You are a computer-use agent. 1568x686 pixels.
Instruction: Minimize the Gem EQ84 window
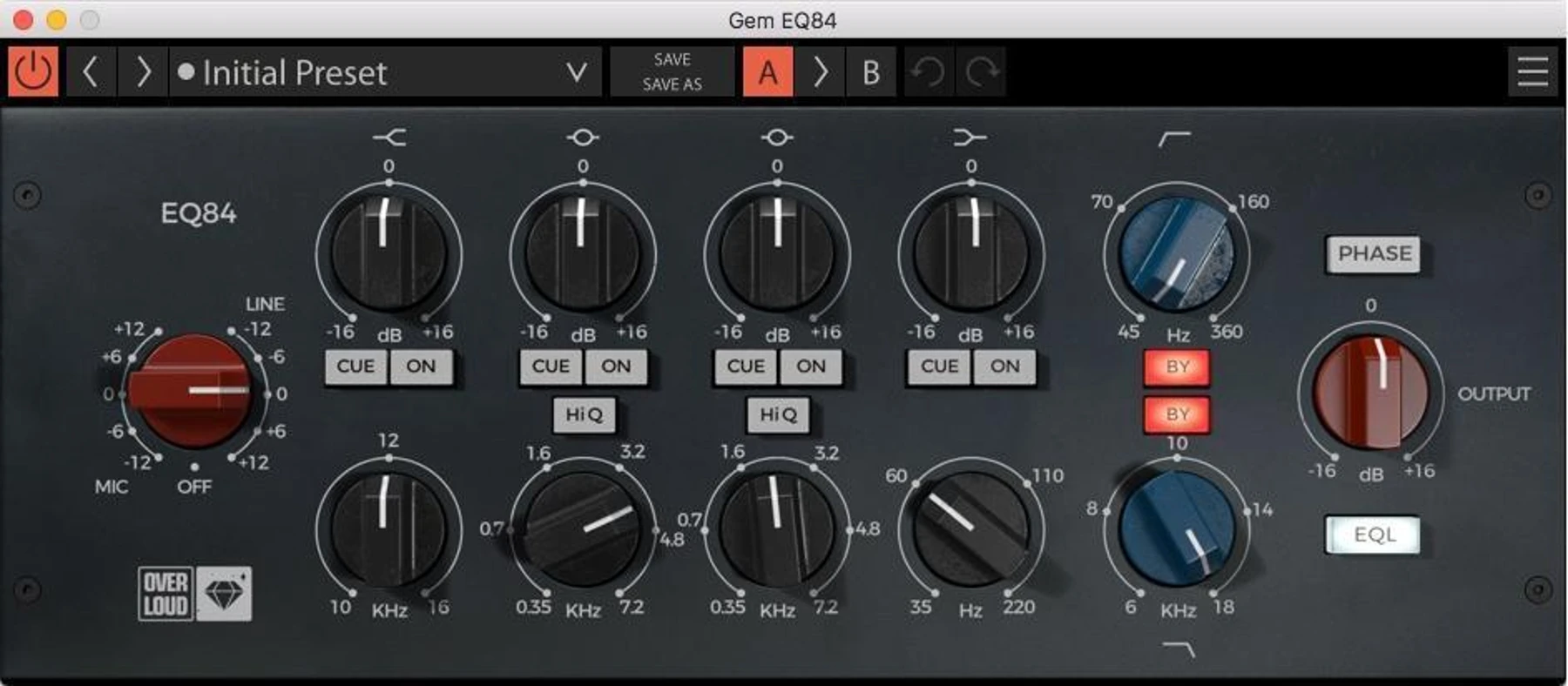[x=57, y=19]
